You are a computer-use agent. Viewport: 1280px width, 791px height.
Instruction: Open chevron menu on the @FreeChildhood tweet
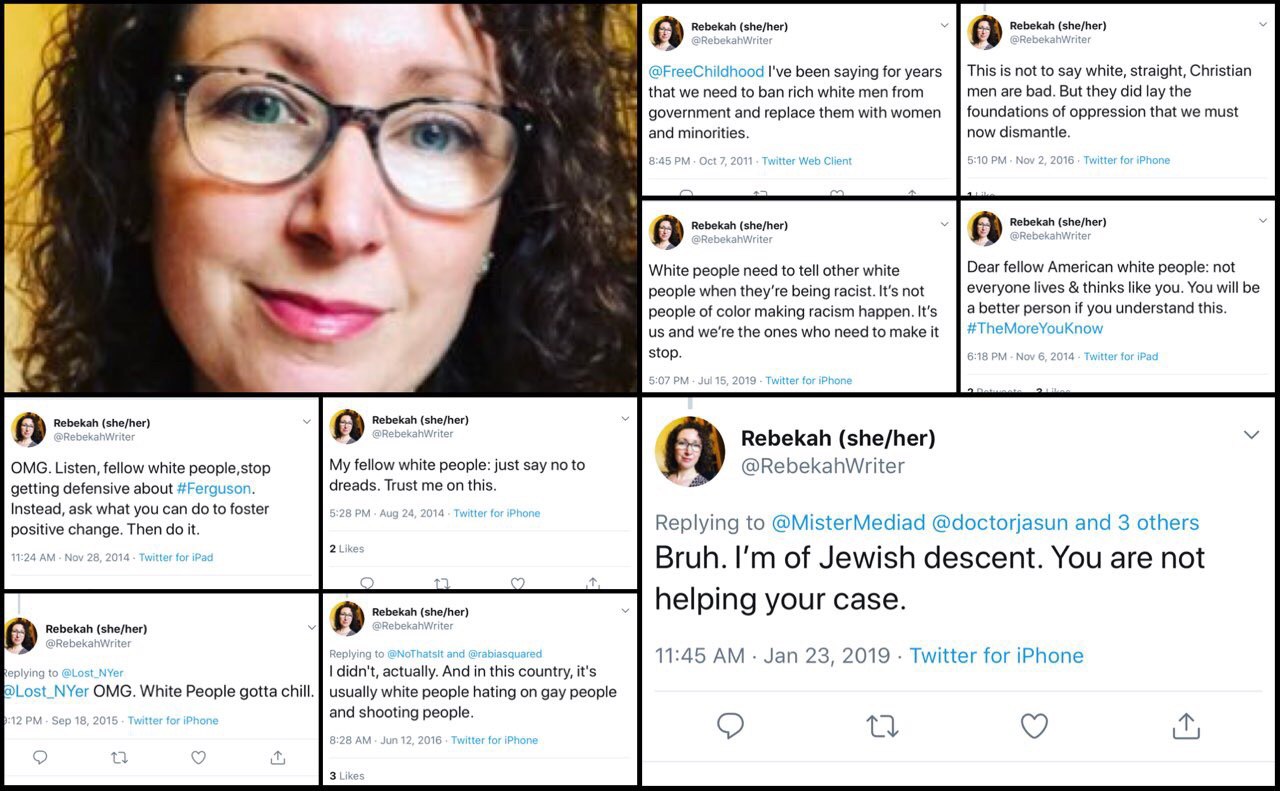click(x=944, y=26)
